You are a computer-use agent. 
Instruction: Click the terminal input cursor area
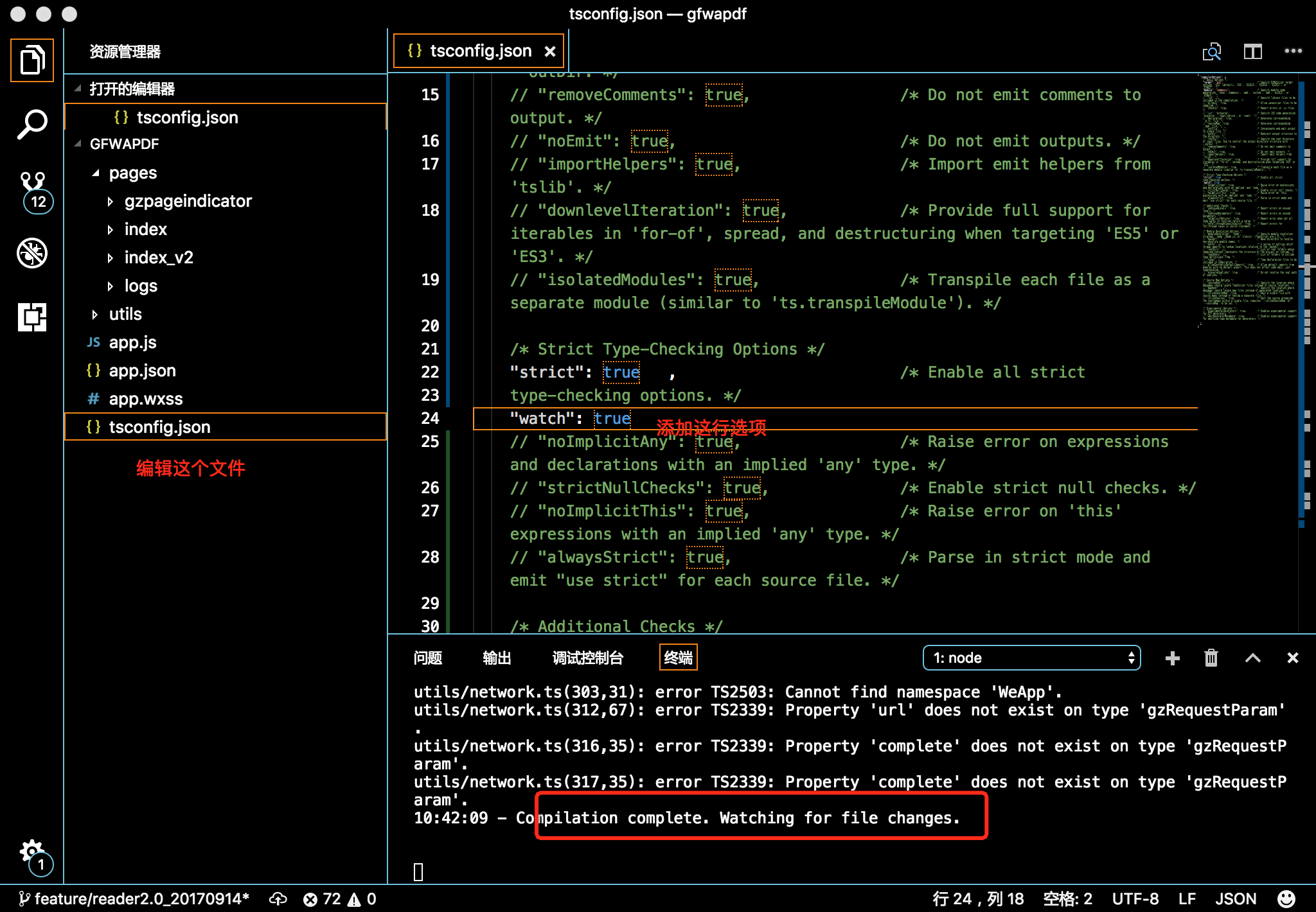tap(418, 872)
